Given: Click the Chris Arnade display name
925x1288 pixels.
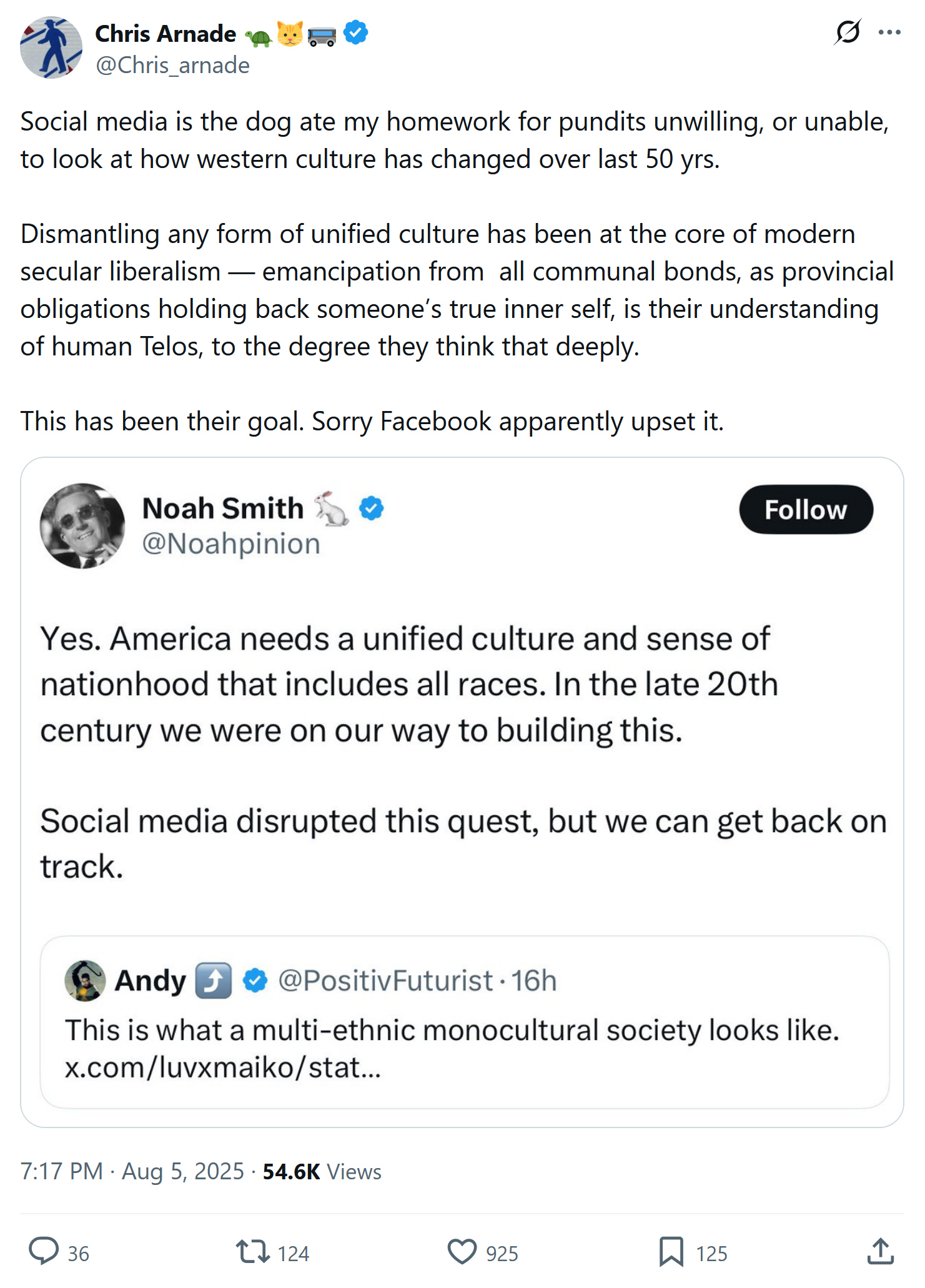Looking at the screenshot, I should pos(166,34).
